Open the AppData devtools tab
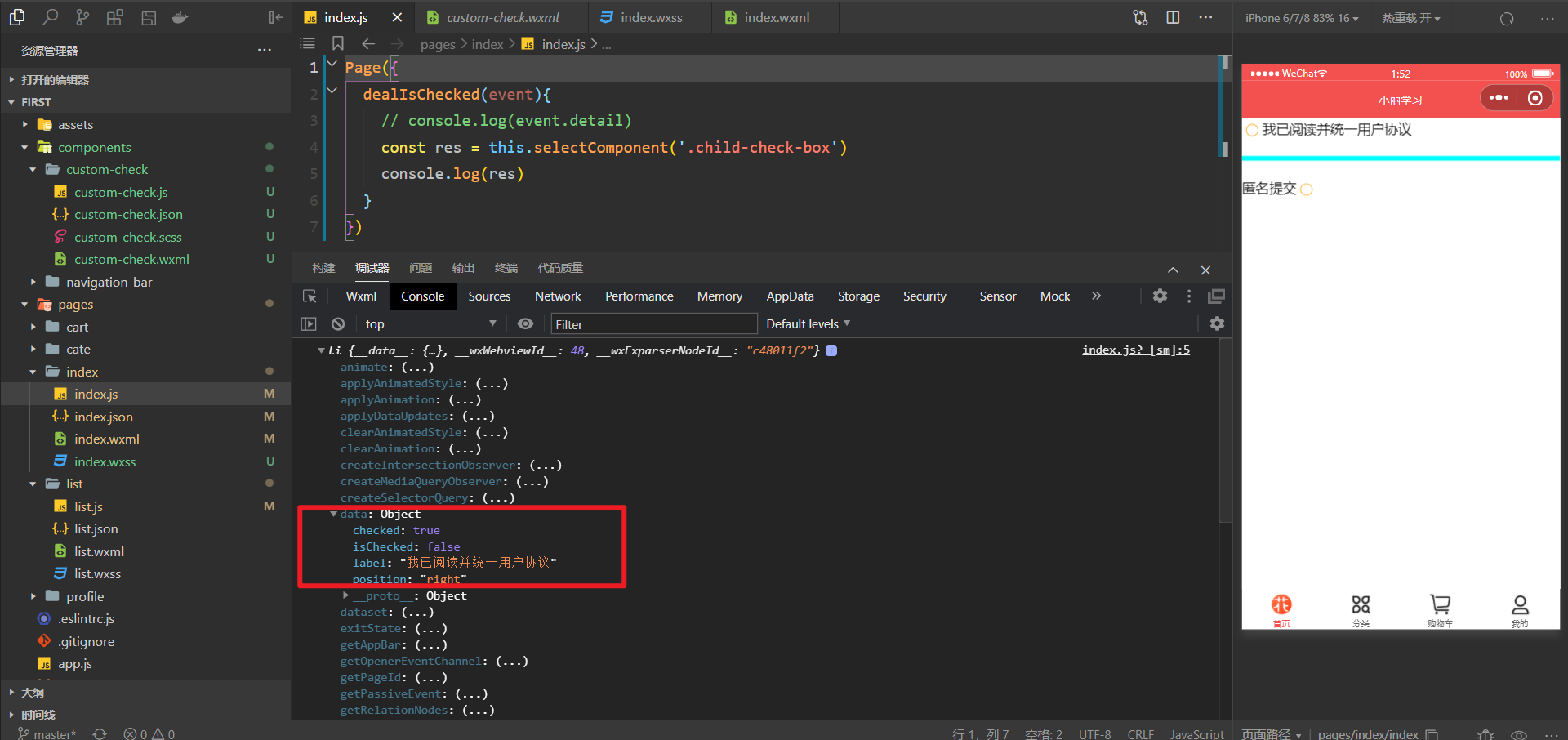 click(x=790, y=296)
